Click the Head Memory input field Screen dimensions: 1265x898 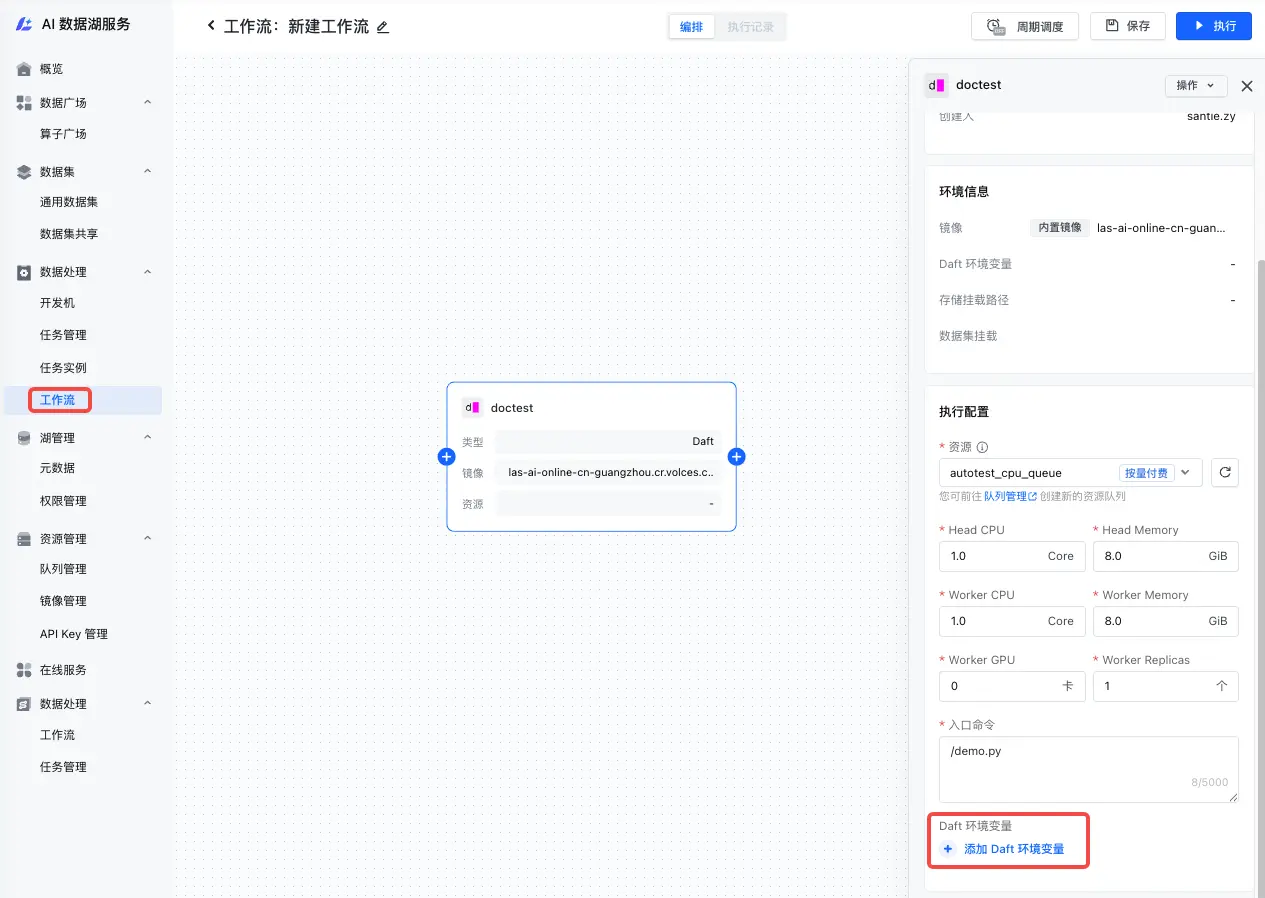[x=1166, y=556]
